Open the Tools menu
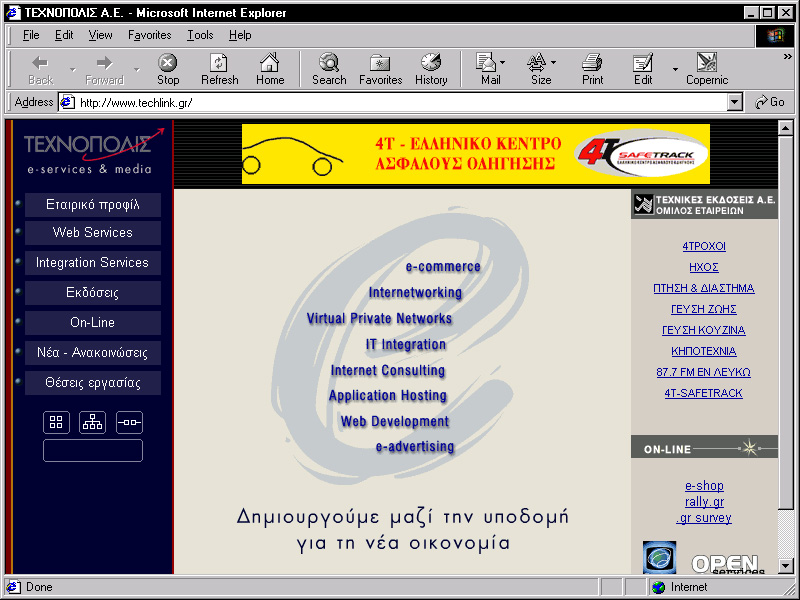 pos(200,35)
